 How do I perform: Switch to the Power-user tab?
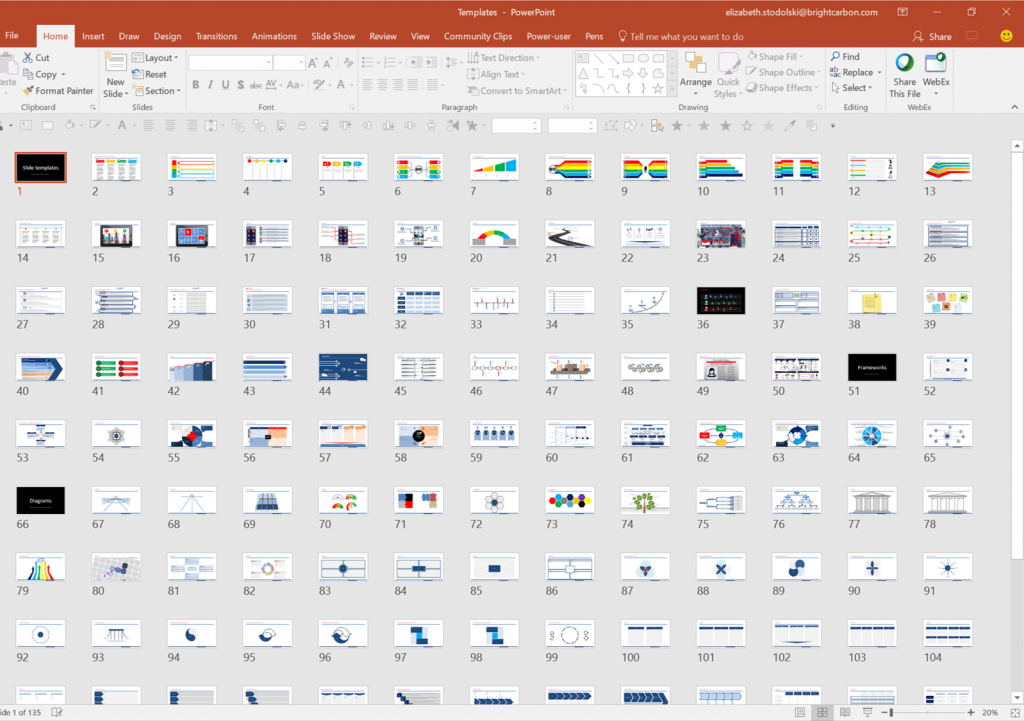pos(549,37)
